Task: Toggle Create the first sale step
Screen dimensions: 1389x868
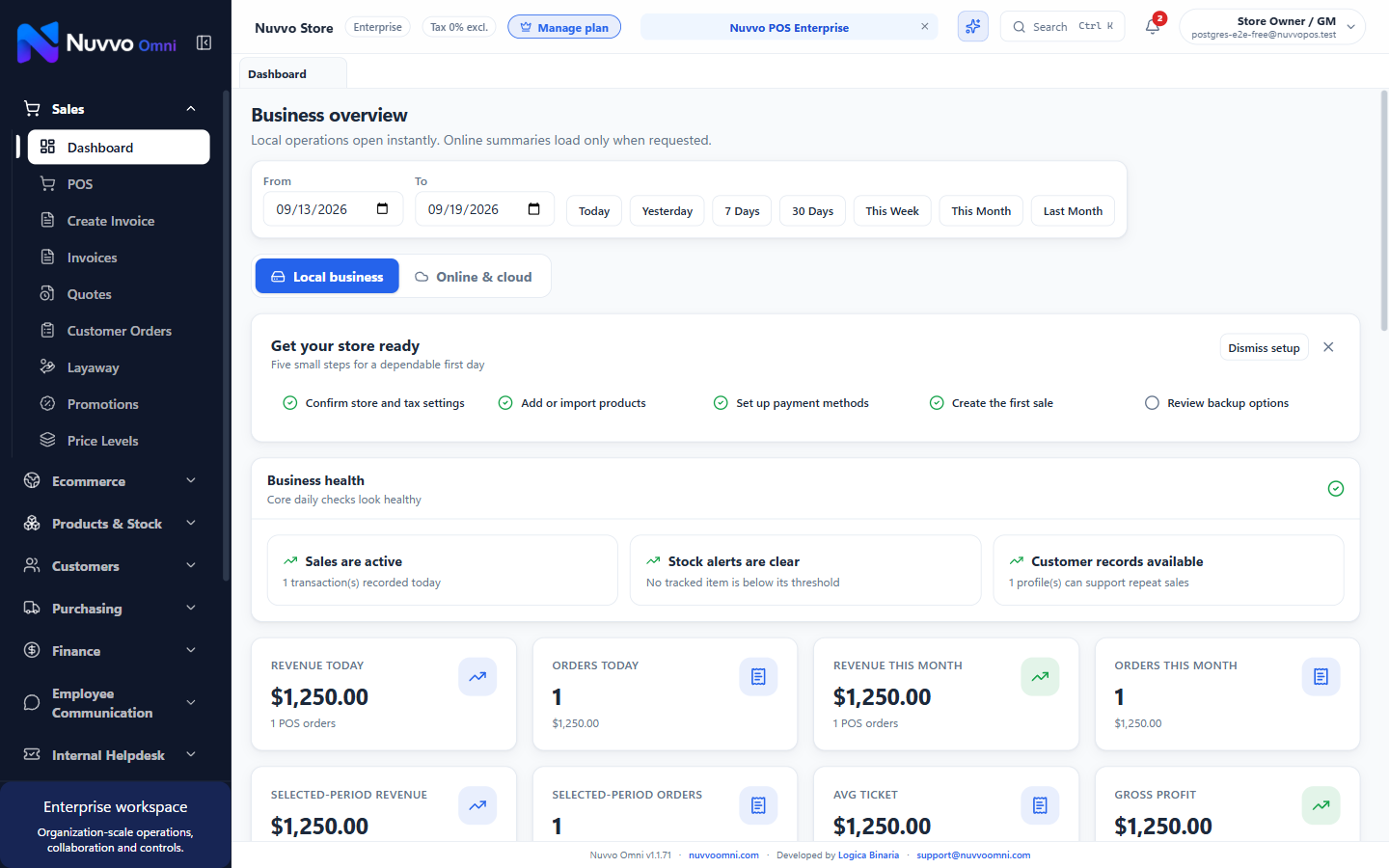Action: [x=991, y=403]
